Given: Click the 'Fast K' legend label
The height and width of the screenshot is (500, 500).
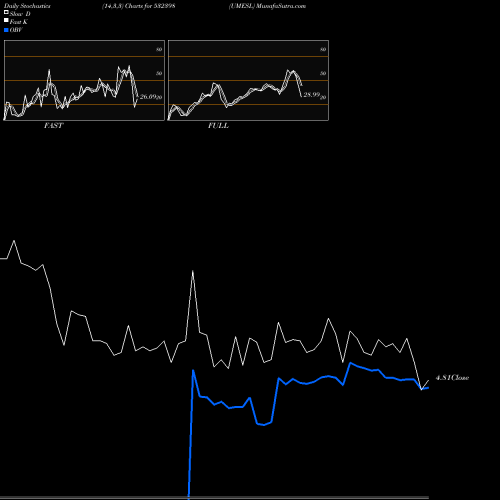Looking at the screenshot, I should click(x=19, y=22).
